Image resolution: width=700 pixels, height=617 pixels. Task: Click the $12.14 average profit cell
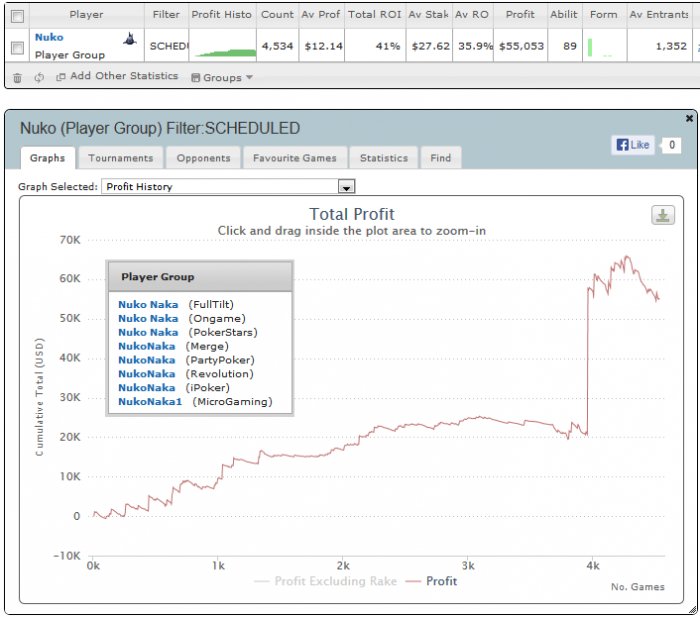coord(323,46)
